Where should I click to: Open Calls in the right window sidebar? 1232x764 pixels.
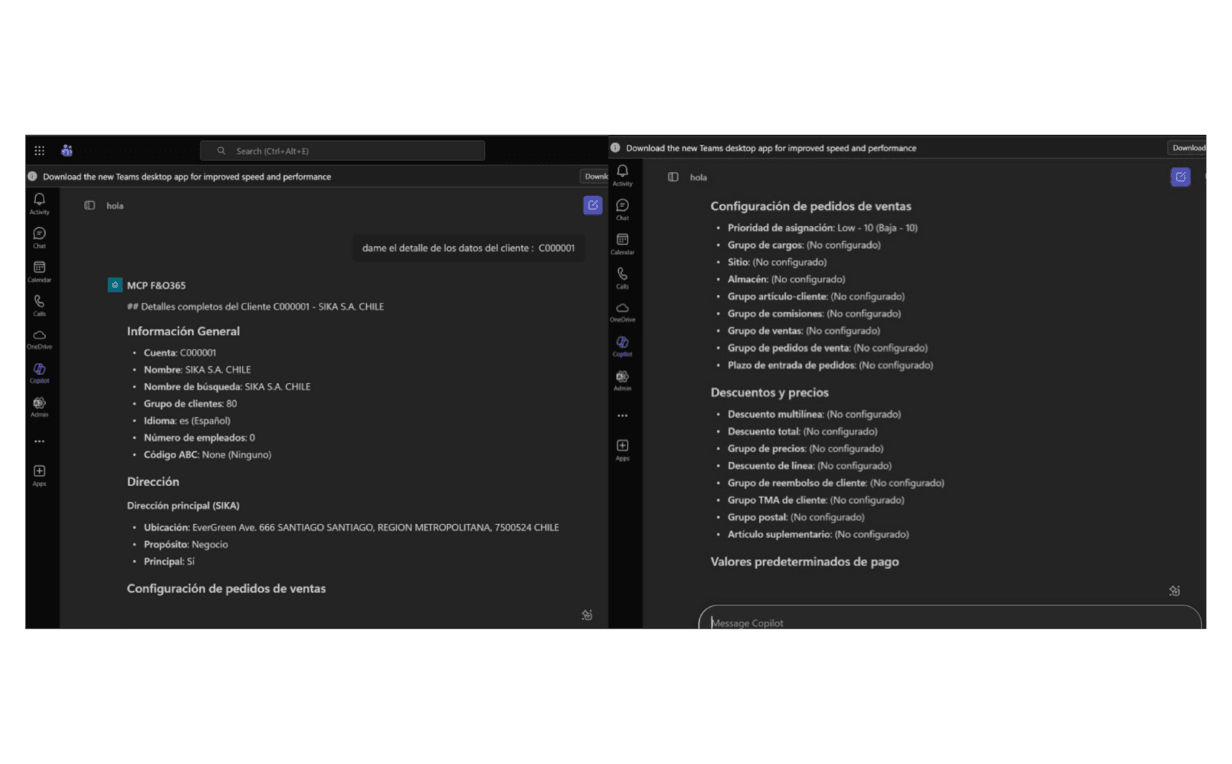pyautogui.click(x=622, y=277)
